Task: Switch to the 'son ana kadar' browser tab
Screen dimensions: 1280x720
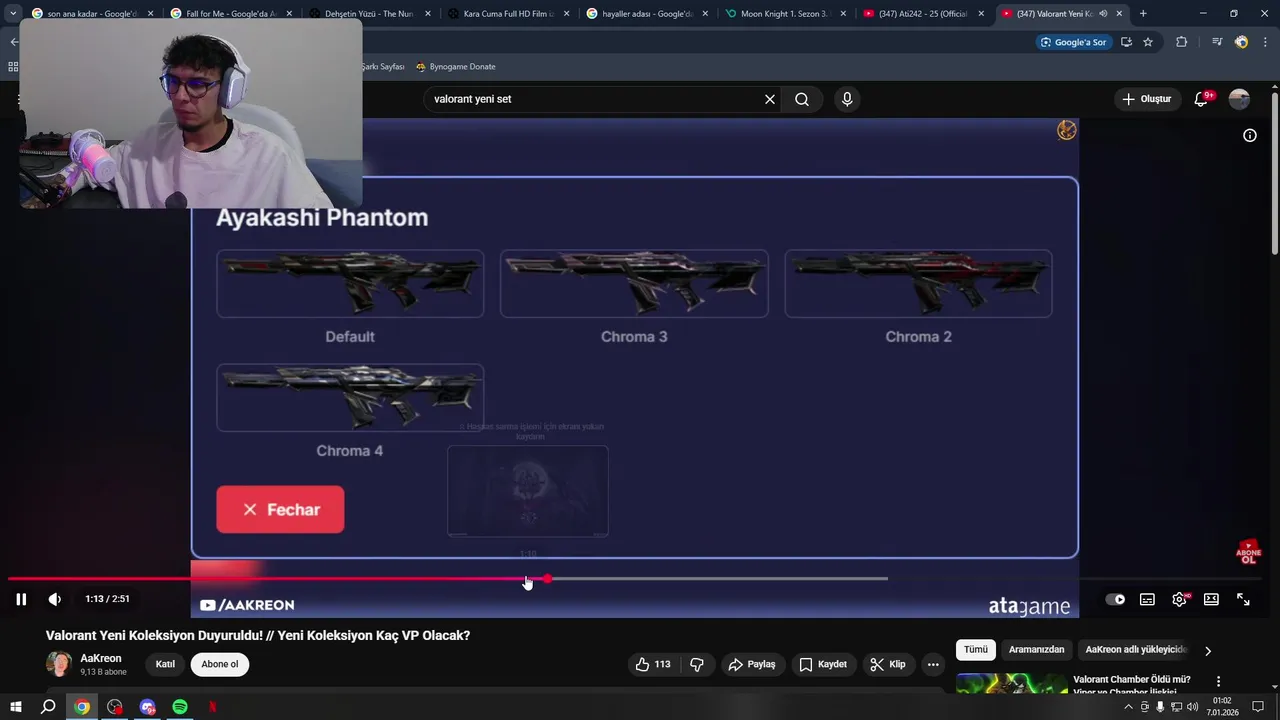Action: 90,14
